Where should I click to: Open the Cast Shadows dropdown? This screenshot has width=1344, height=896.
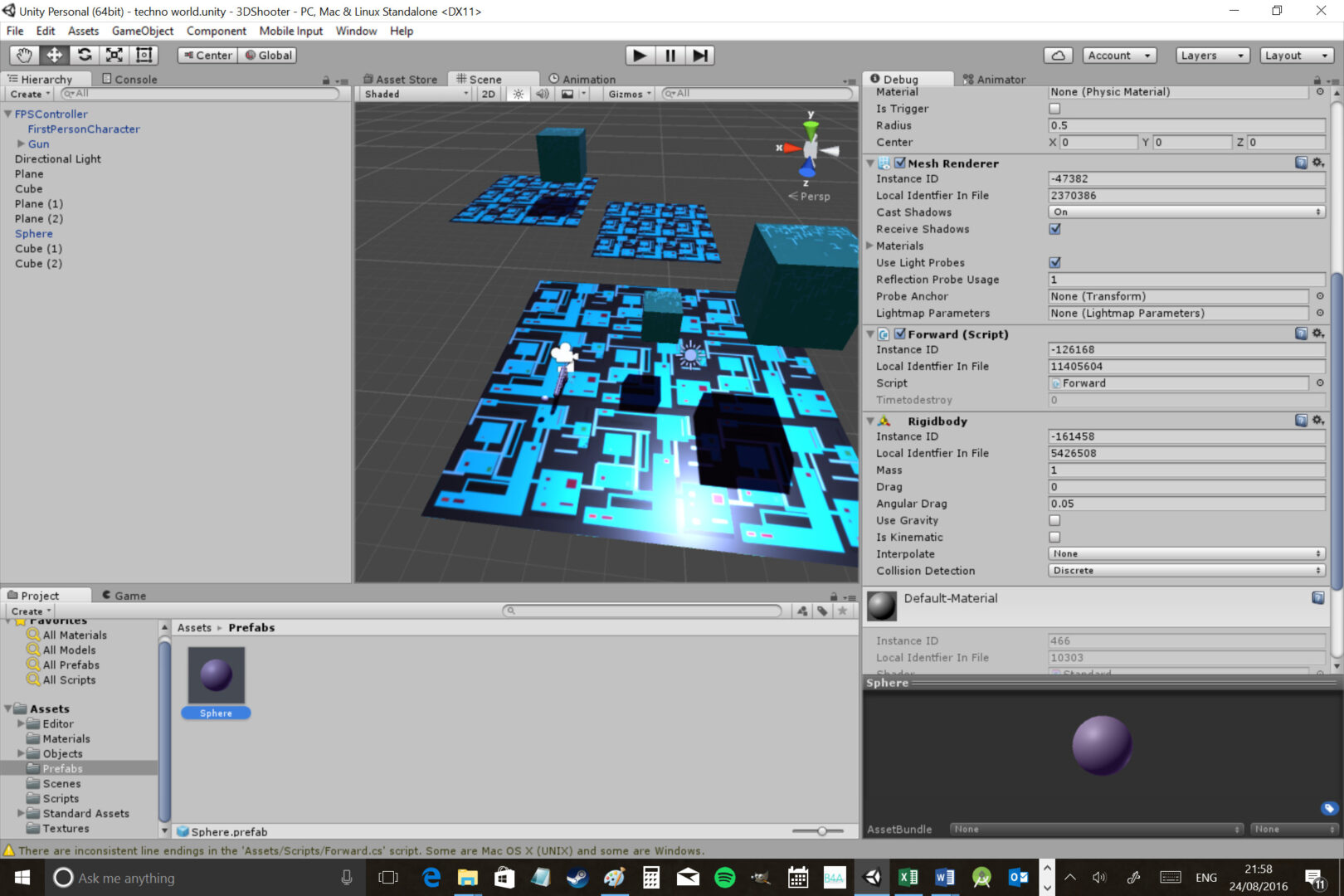pyautogui.click(x=1186, y=212)
